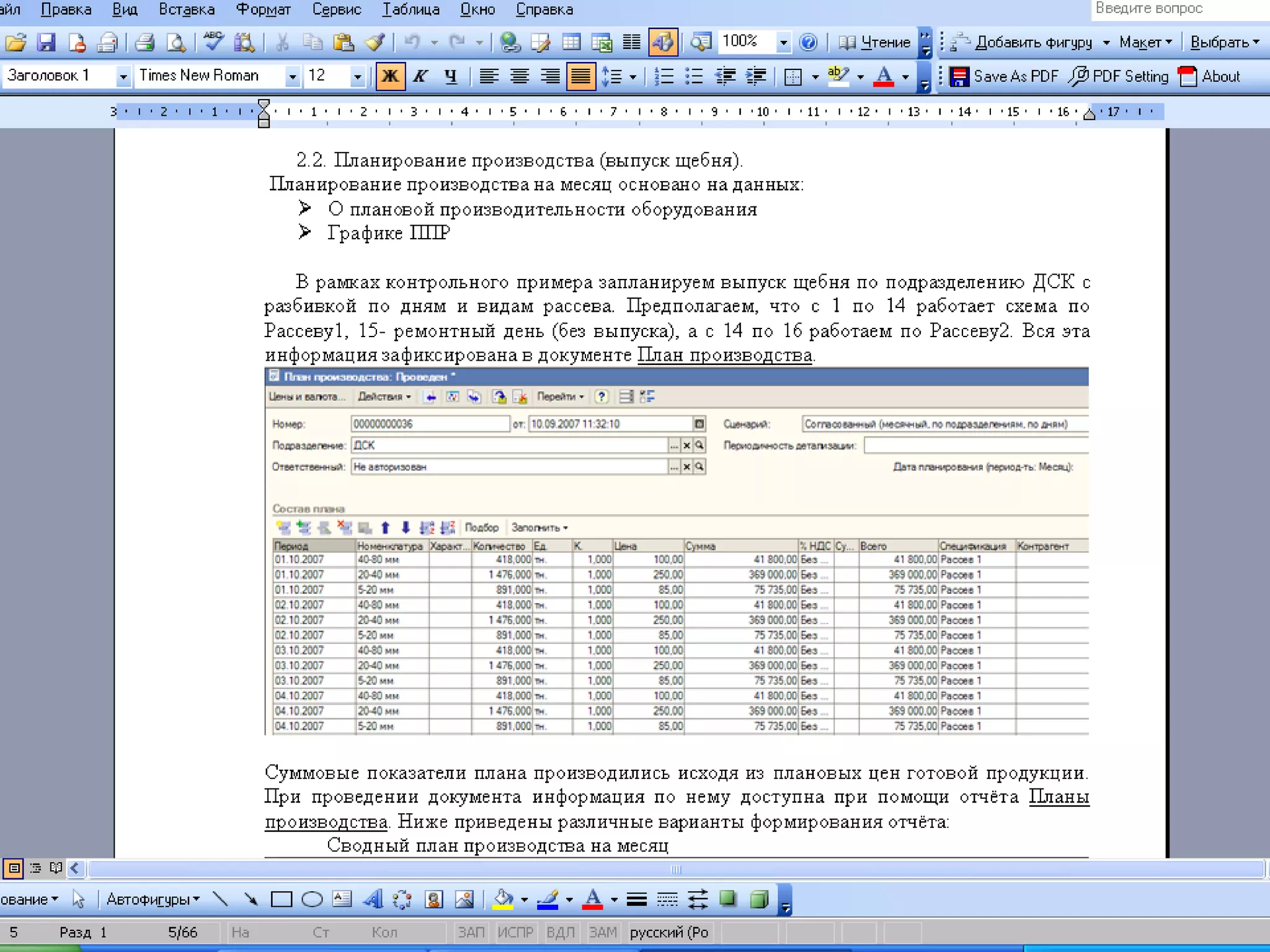Toggle italic formatting (К)
This screenshot has height=952, width=1270.
pyautogui.click(x=420, y=76)
